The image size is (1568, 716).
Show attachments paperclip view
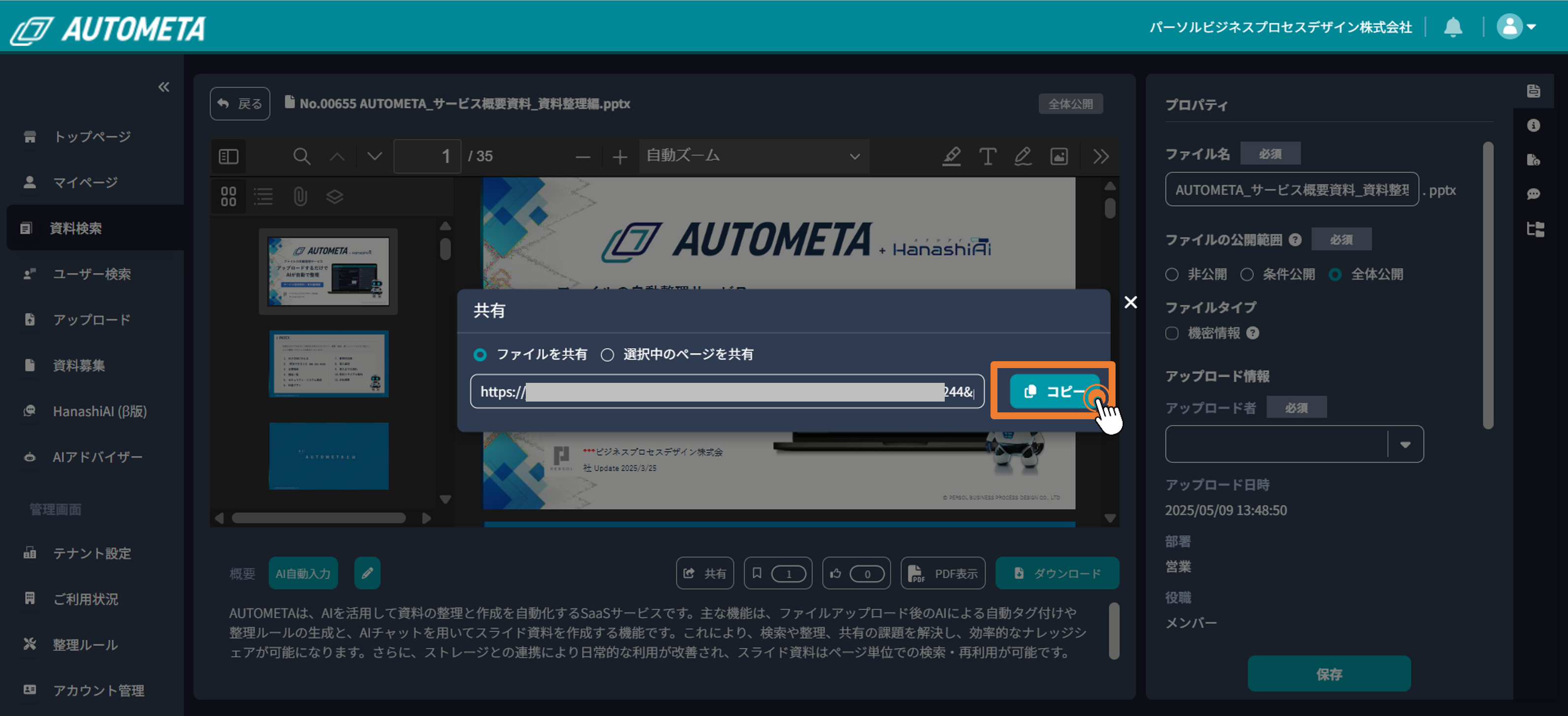299,196
